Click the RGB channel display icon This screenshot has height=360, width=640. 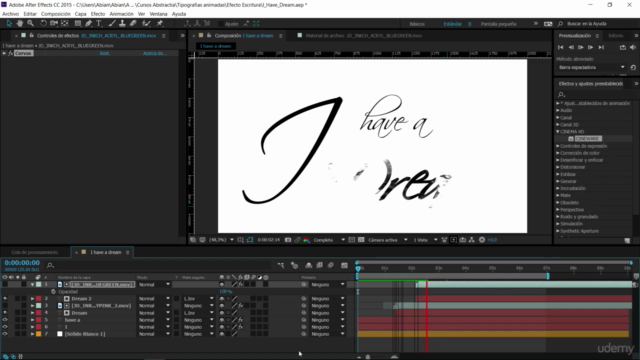click(307, 240)
